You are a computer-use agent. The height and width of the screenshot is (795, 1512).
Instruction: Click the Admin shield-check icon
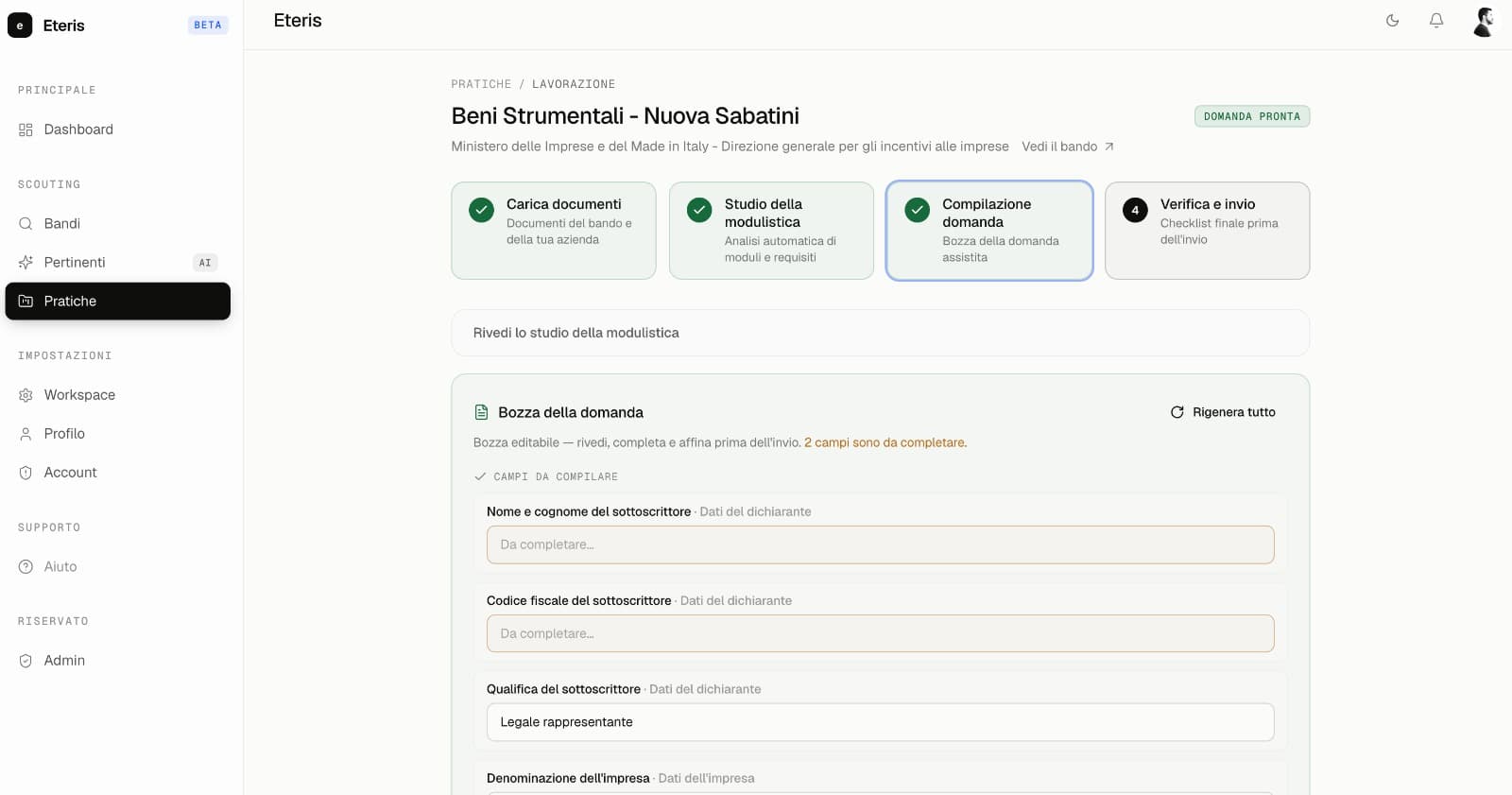tap(26, 661)
